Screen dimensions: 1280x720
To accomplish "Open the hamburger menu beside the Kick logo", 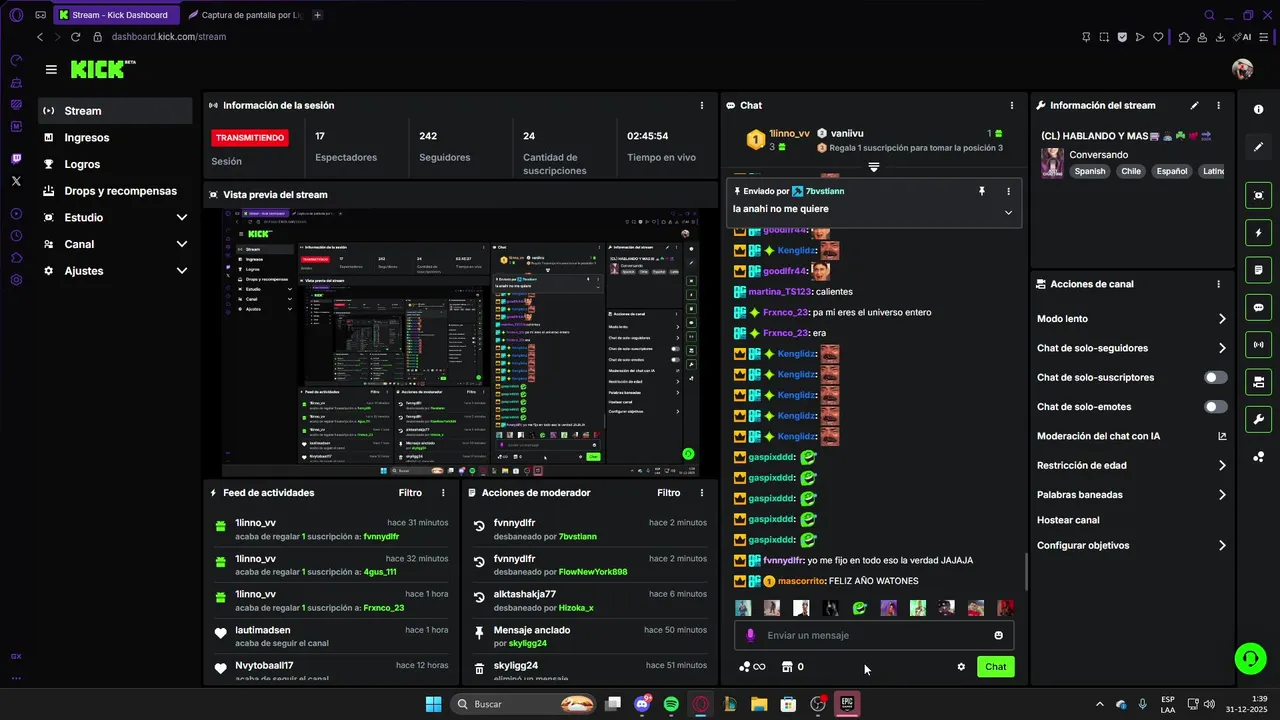I will click(x=51, y=69).
